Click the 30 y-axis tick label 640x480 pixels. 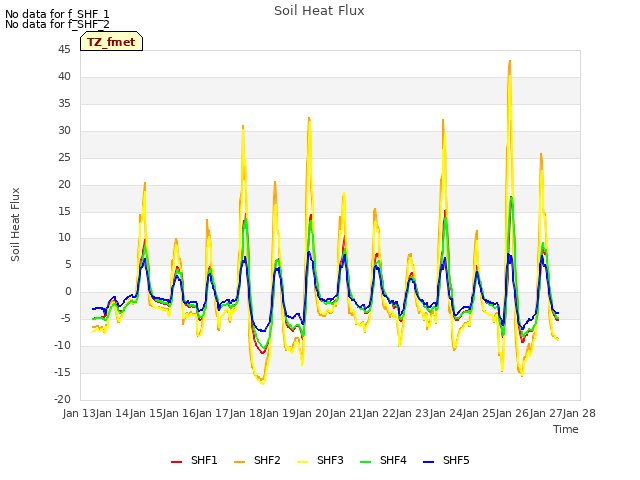click(x=64, y=131)
